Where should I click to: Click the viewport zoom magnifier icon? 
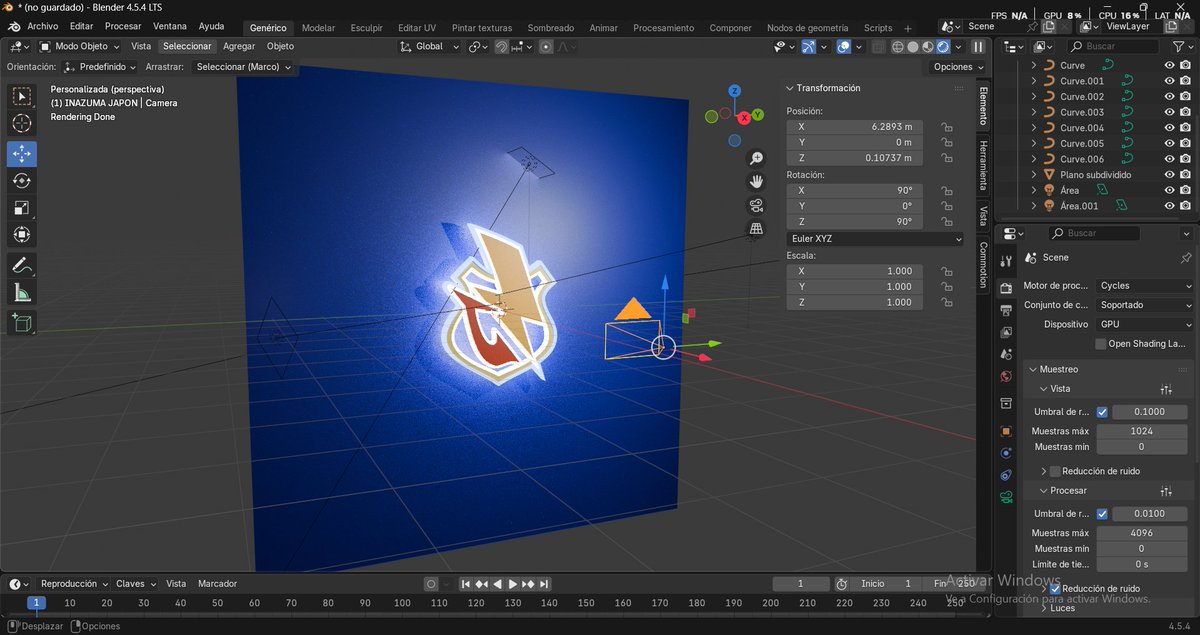[757, 158]
